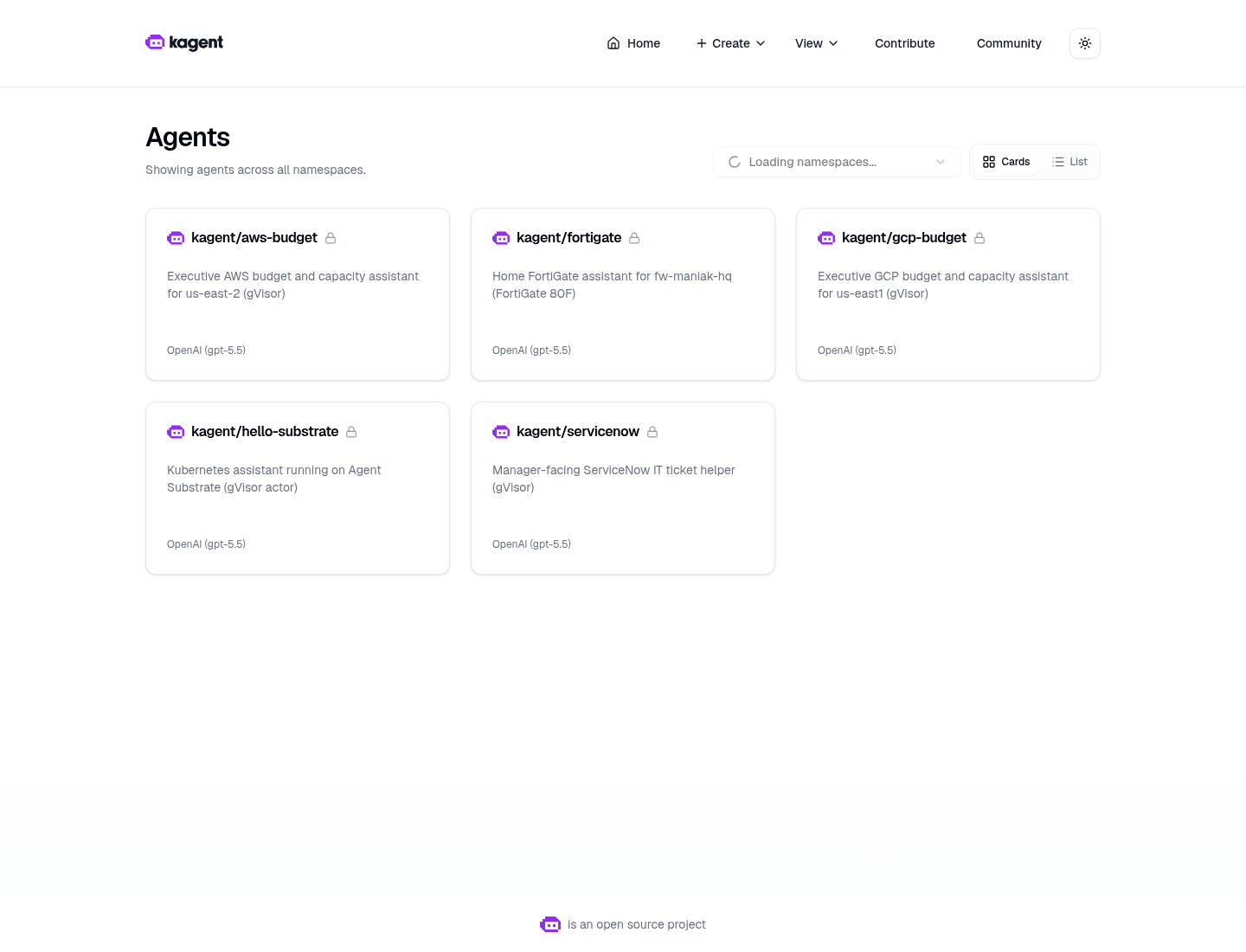Image resolution: width=1246 pixels, height=952 pixels.
Task: Click the Kubernetes assistant description text
Action: pyautogui.click(x=274, y=479)
